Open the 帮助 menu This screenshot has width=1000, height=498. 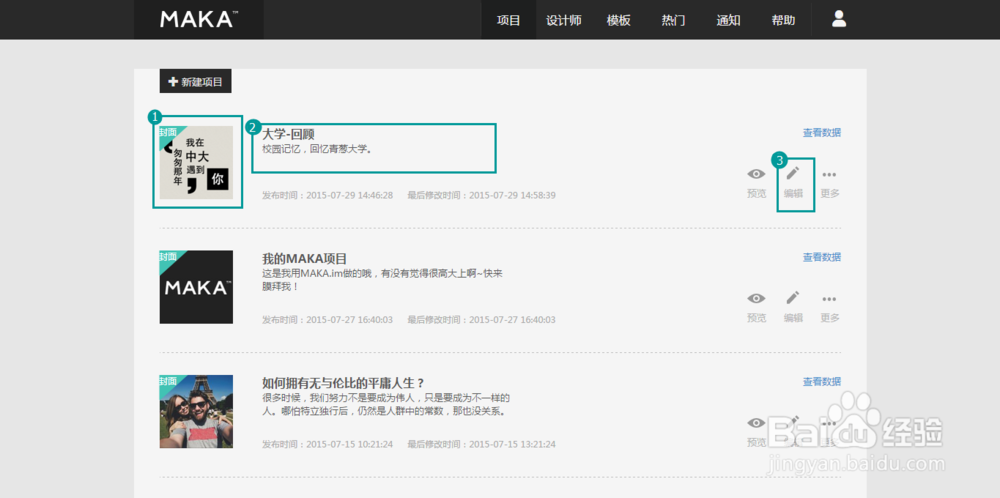click(783, 20)
